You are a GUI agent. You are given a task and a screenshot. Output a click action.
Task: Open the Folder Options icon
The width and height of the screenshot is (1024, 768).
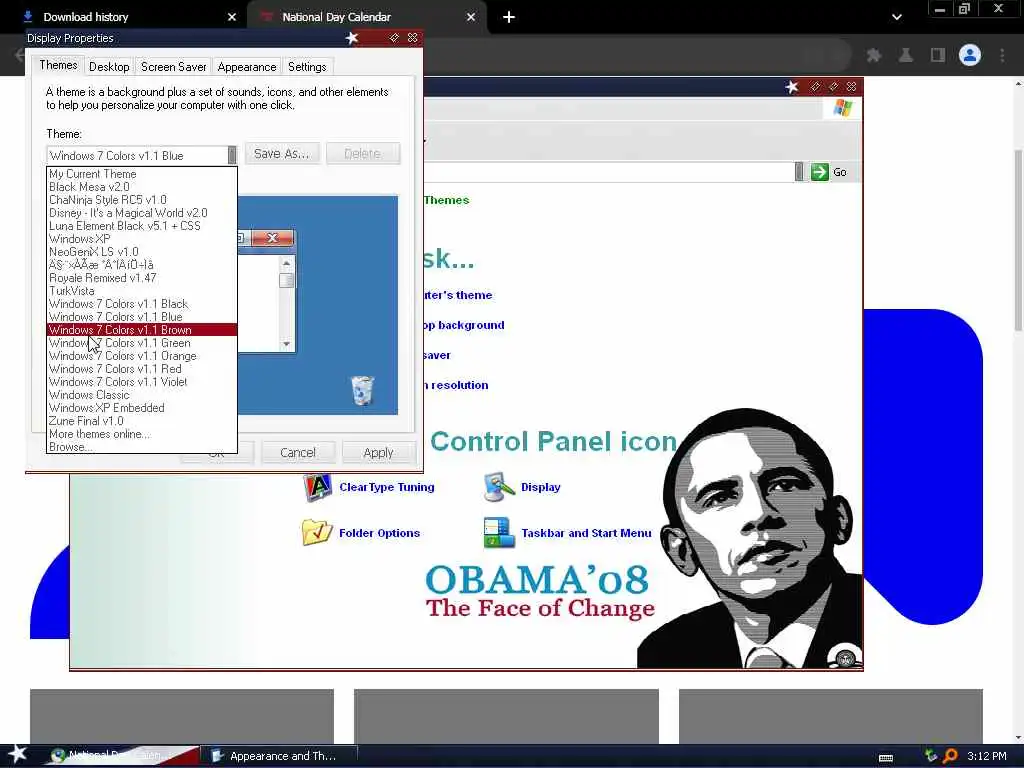tap(317, 532)
